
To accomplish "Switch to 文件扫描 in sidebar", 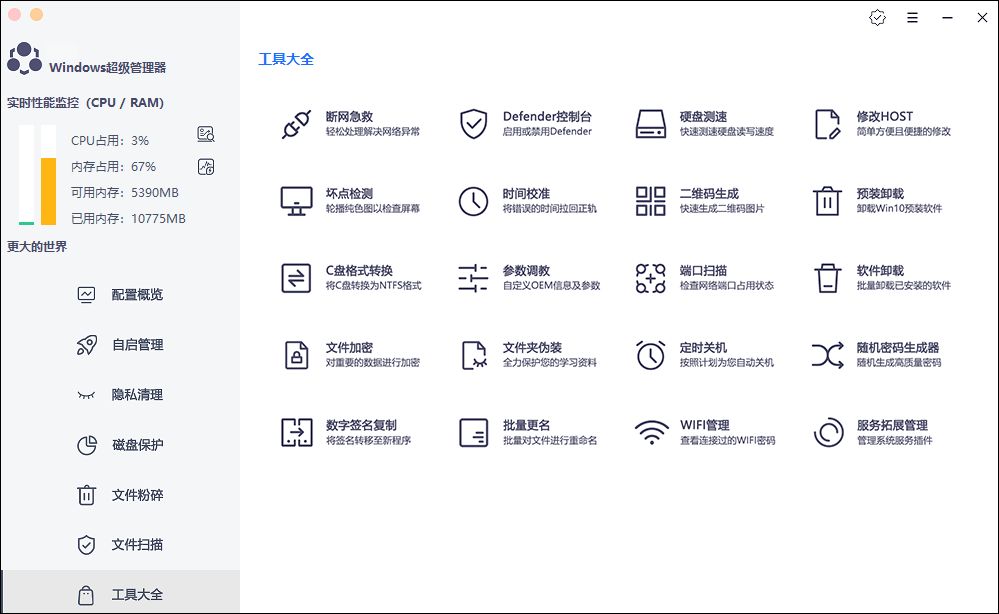I will coord(120,545).
